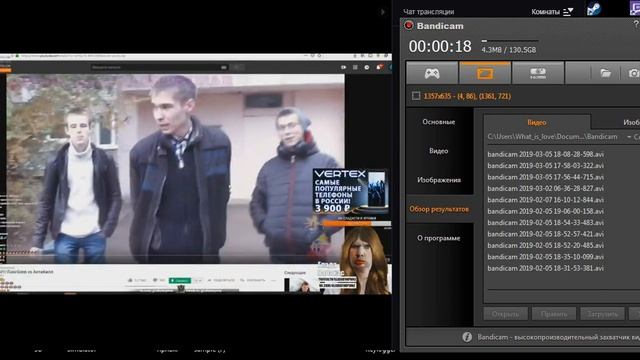The width and height of the screenshot is (640, 360).
Task: Select file bandicam 2019-02-05 18-54-33-483.avi
Action: pos(545,223)
